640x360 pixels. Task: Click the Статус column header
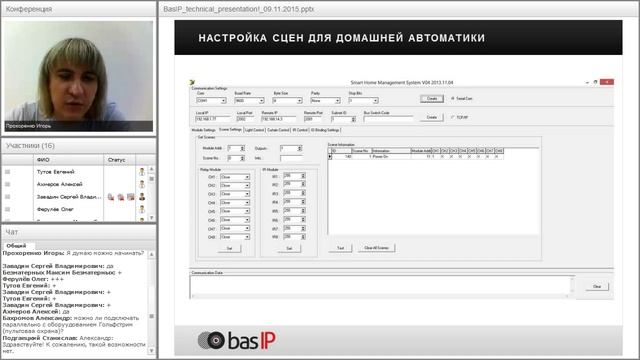(x=120, y=160)
